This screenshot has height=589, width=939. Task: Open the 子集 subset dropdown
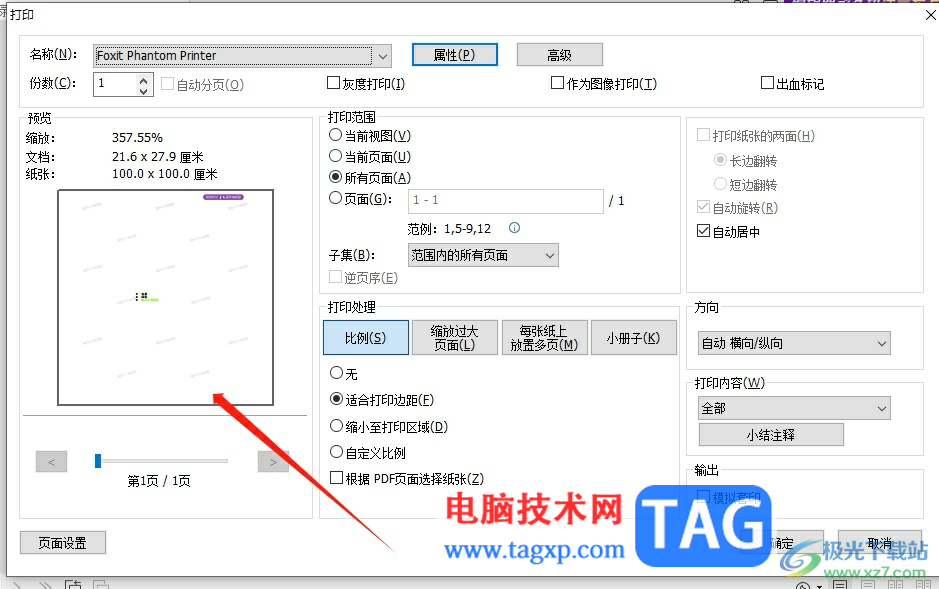tap(483, 255)
